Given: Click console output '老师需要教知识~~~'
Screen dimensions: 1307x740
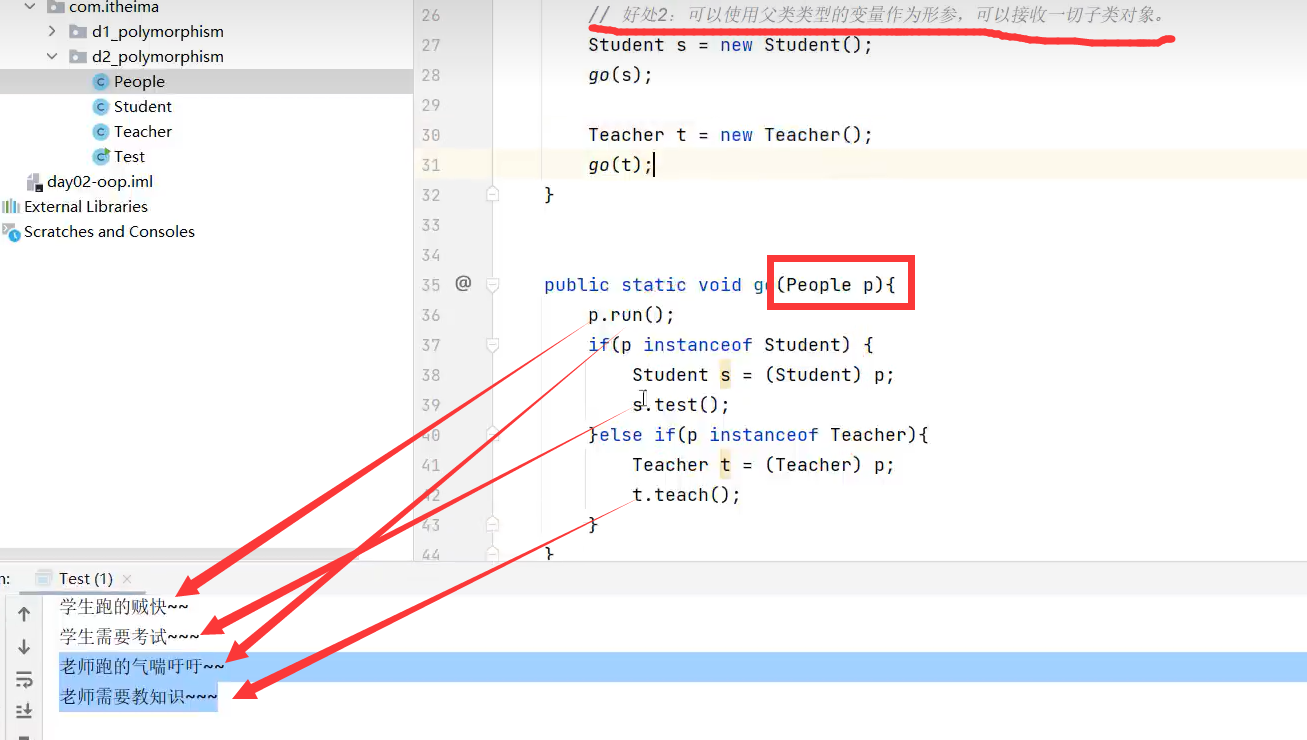Looking at the screenshot, I should coord(138,696).
